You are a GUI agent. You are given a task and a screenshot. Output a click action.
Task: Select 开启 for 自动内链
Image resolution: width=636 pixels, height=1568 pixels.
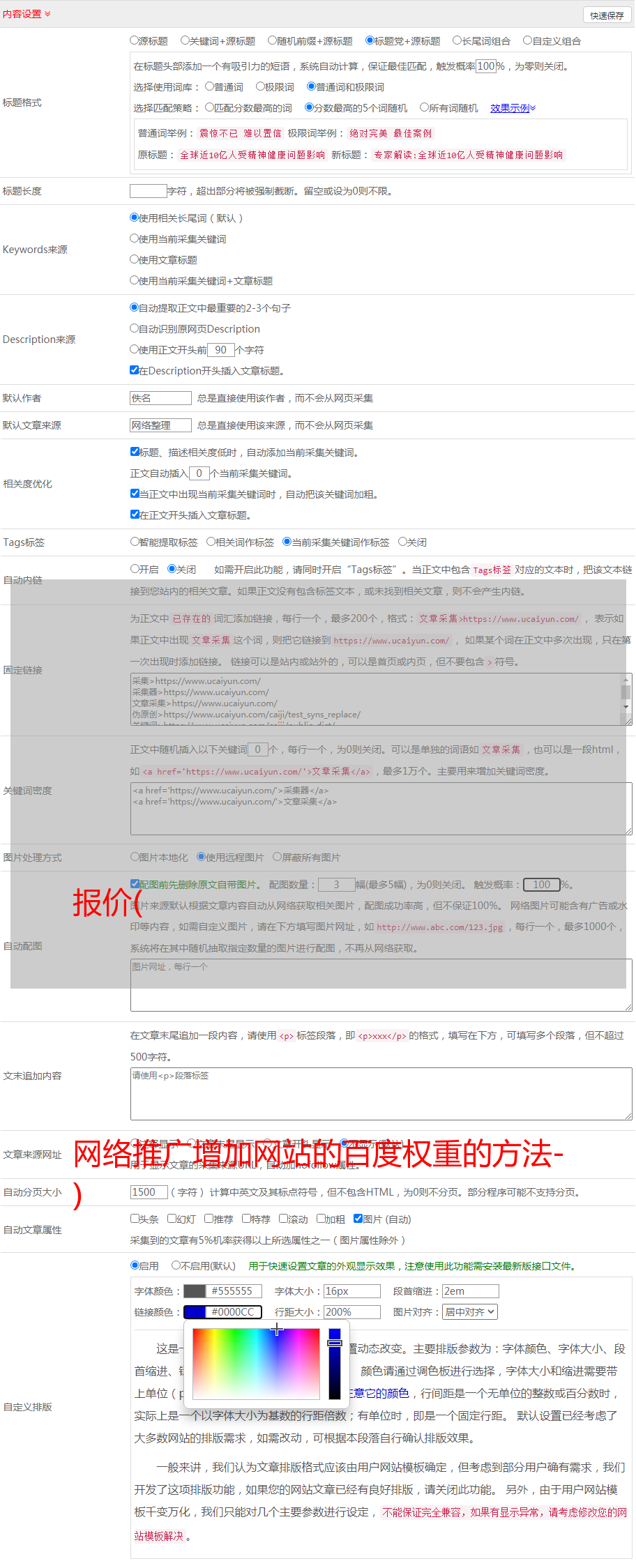[x=135, y=569]
